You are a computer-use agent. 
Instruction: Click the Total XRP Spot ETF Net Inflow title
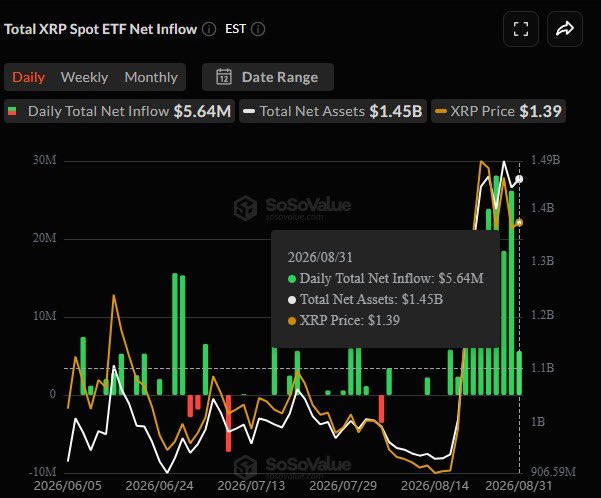(x=100, y=29)
